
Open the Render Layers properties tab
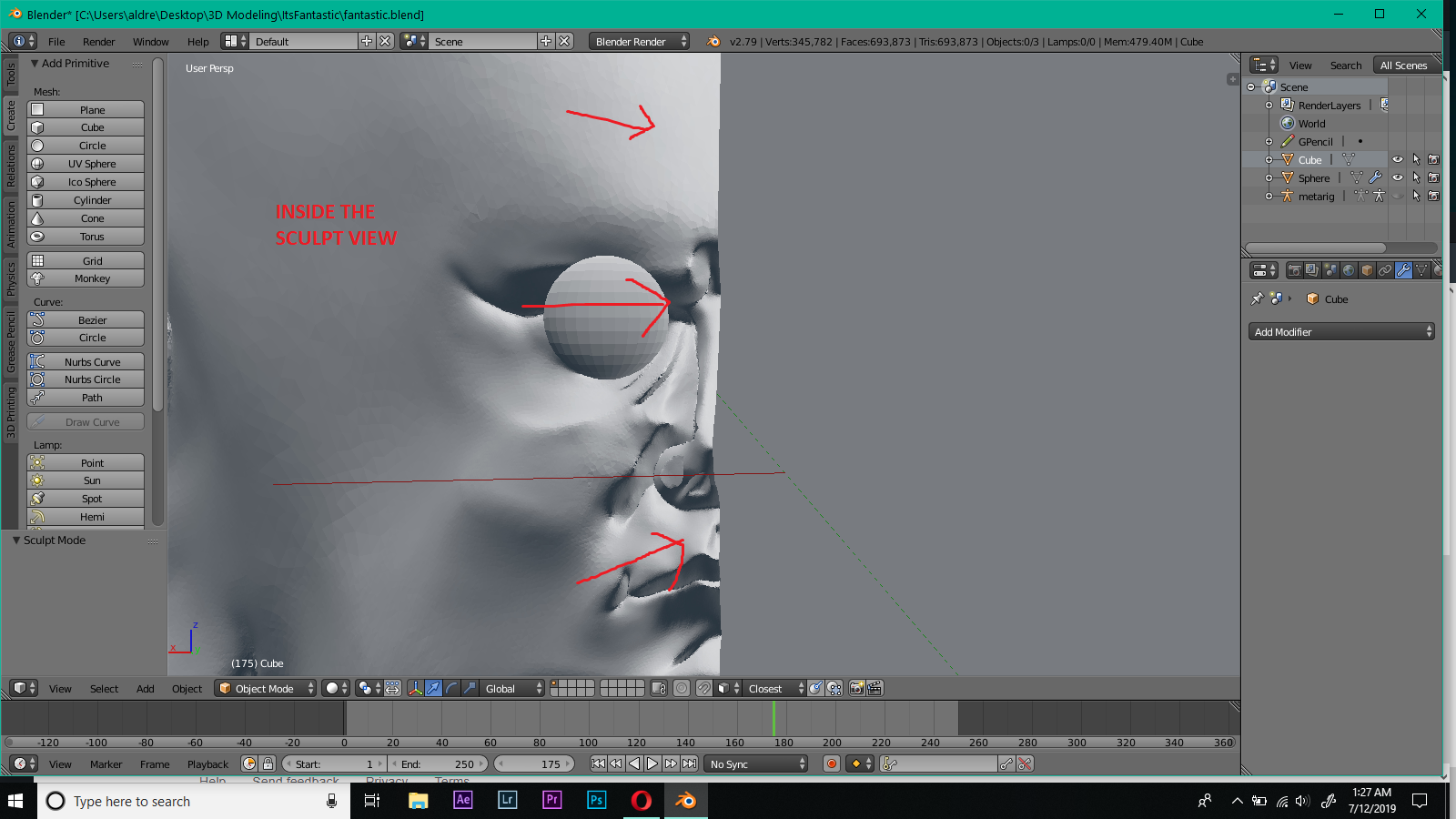tap(1312, 270)
